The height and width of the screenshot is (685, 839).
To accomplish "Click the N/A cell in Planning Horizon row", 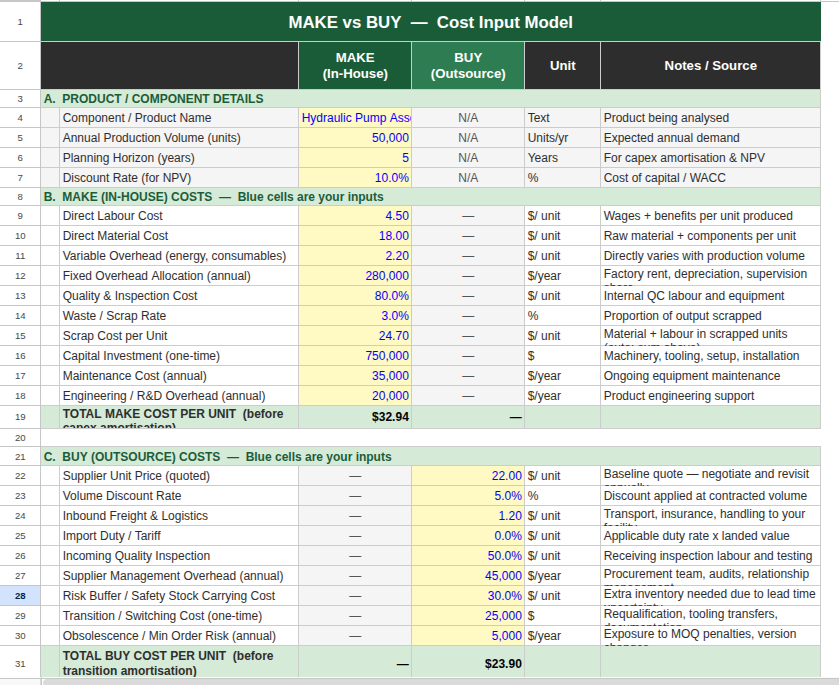I will (468, 158).
